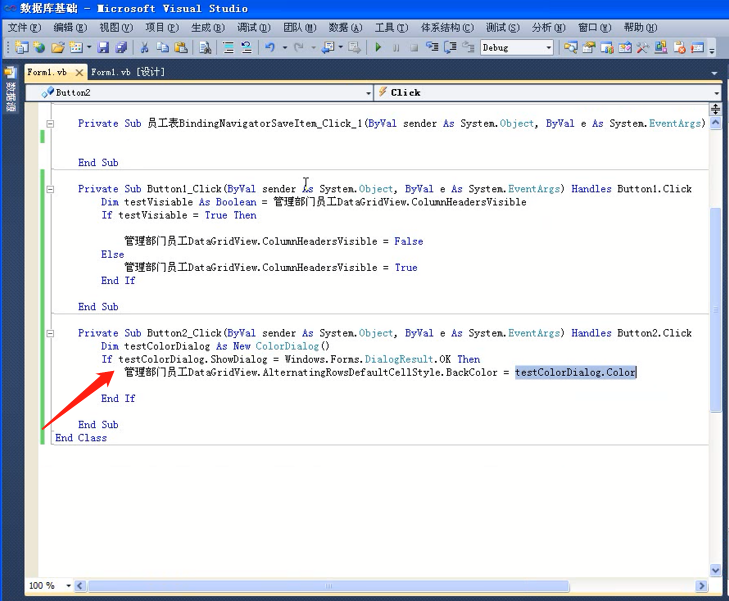729x601 pixels.
Task: Click the New Project toolbar icon
Action: pyautogui.click(x=21, y=47)
